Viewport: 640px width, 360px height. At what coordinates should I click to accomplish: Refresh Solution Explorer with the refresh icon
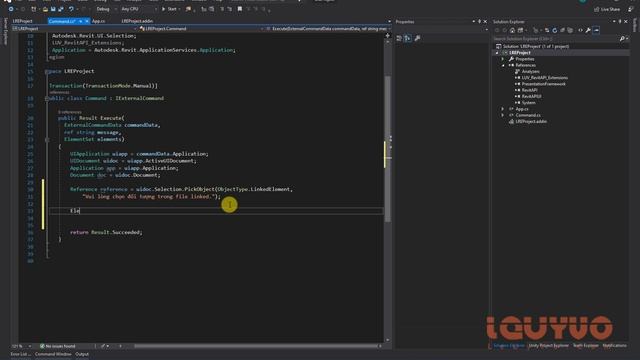(x=554, y=30)
